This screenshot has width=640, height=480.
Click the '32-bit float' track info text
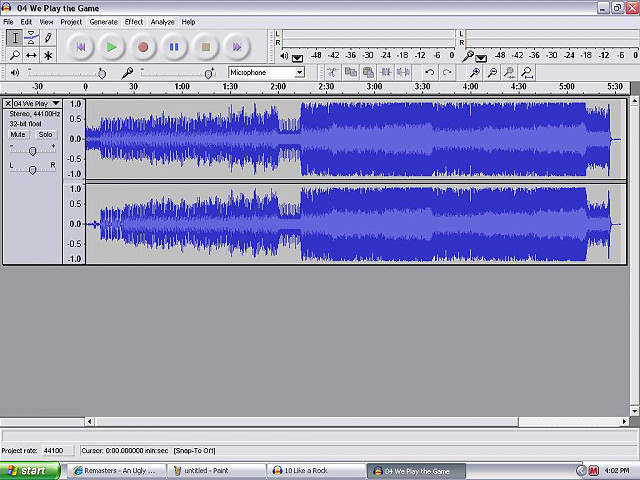pyautogui.click(x=25, y=124)
